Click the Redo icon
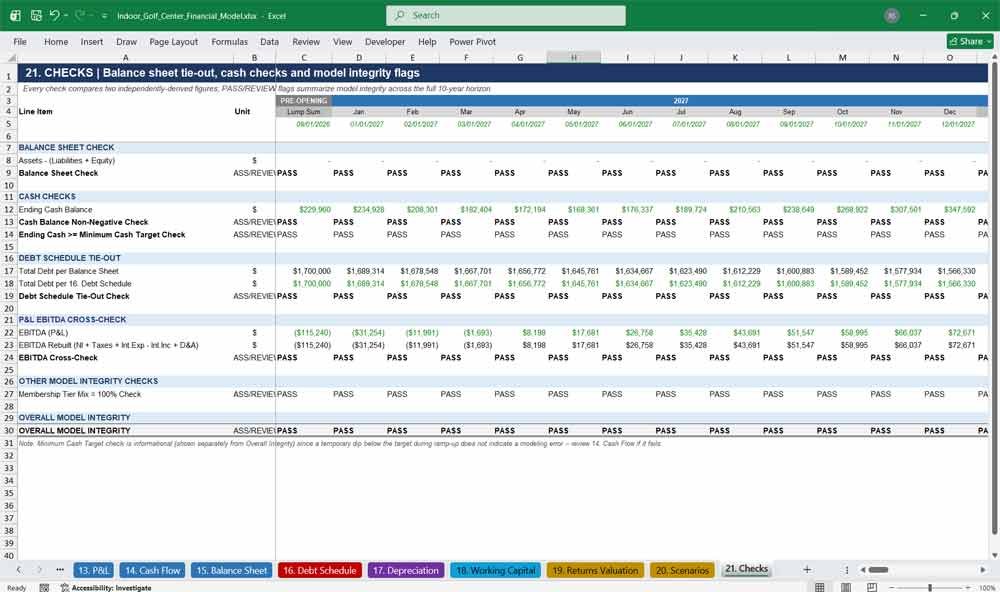This screenshot has height=592, width=1000. [x=80, y=15]
